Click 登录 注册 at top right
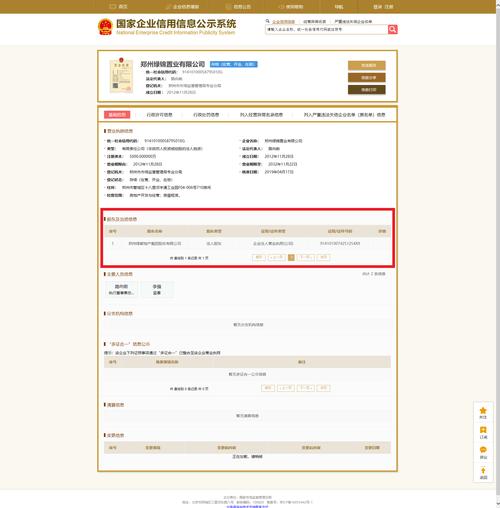This screenshot has height=508, width=500. (x=383, y=7)
